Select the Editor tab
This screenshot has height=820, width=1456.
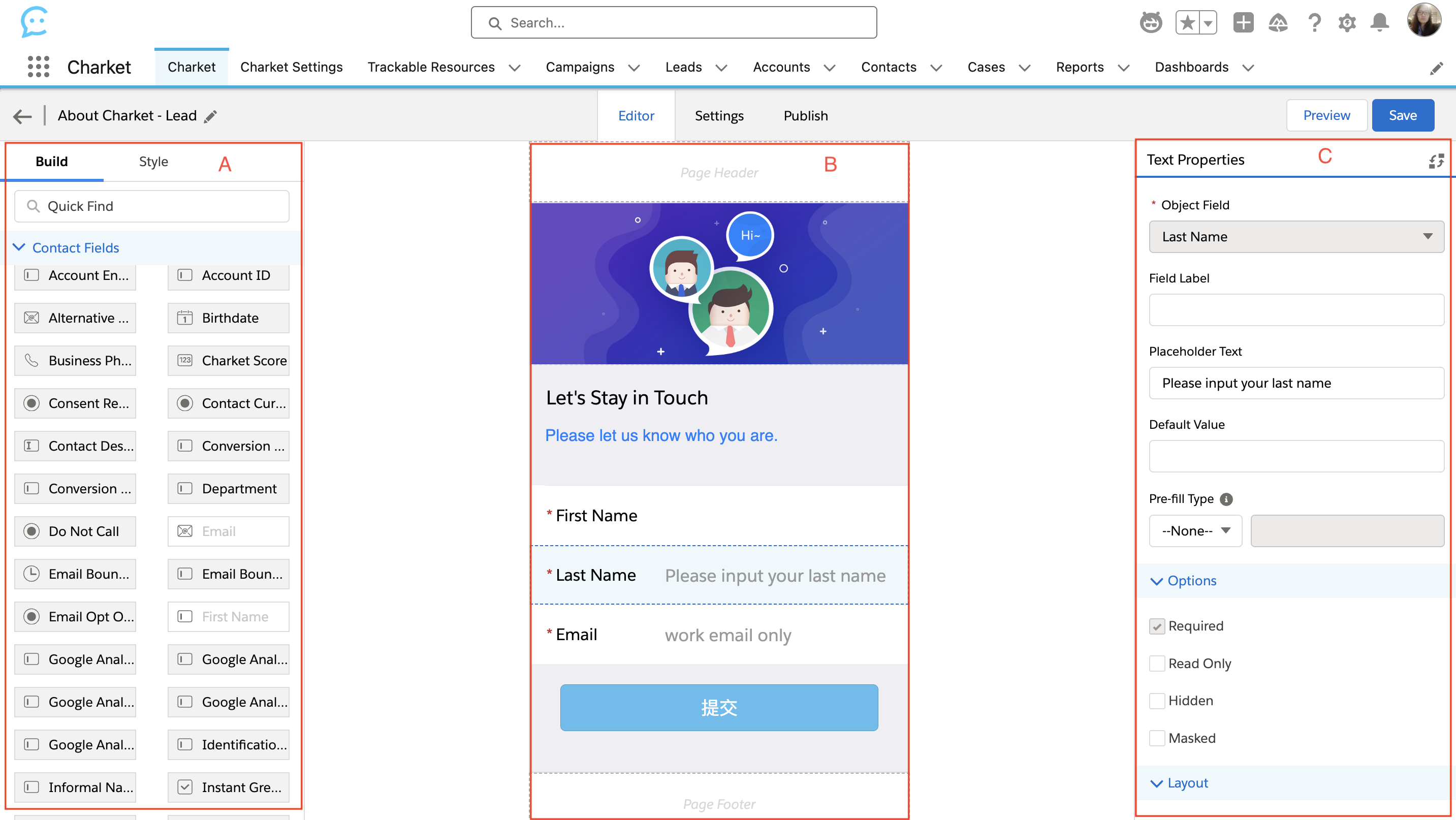[x=636, y=116]
